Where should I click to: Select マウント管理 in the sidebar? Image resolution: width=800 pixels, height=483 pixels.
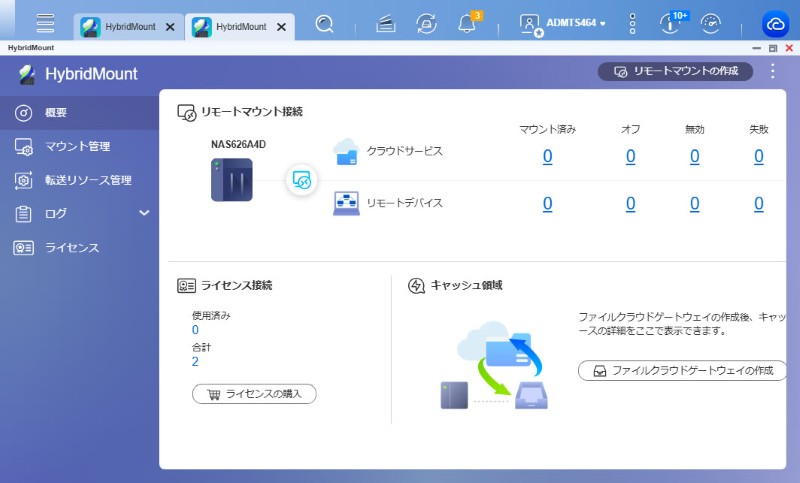(77, 146)
